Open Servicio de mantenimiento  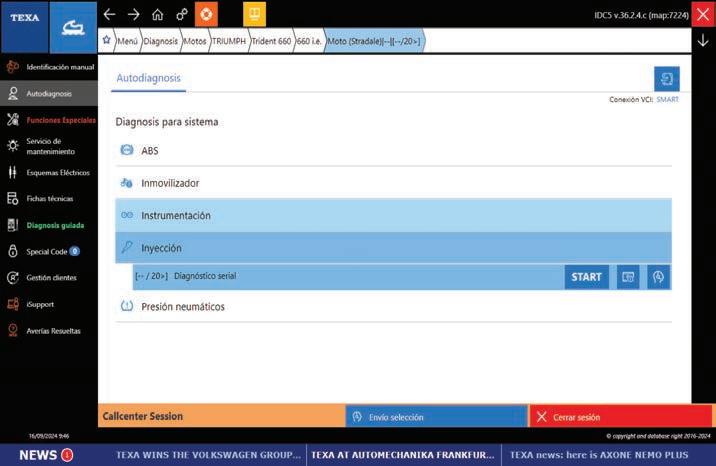(x=49, y=146)
